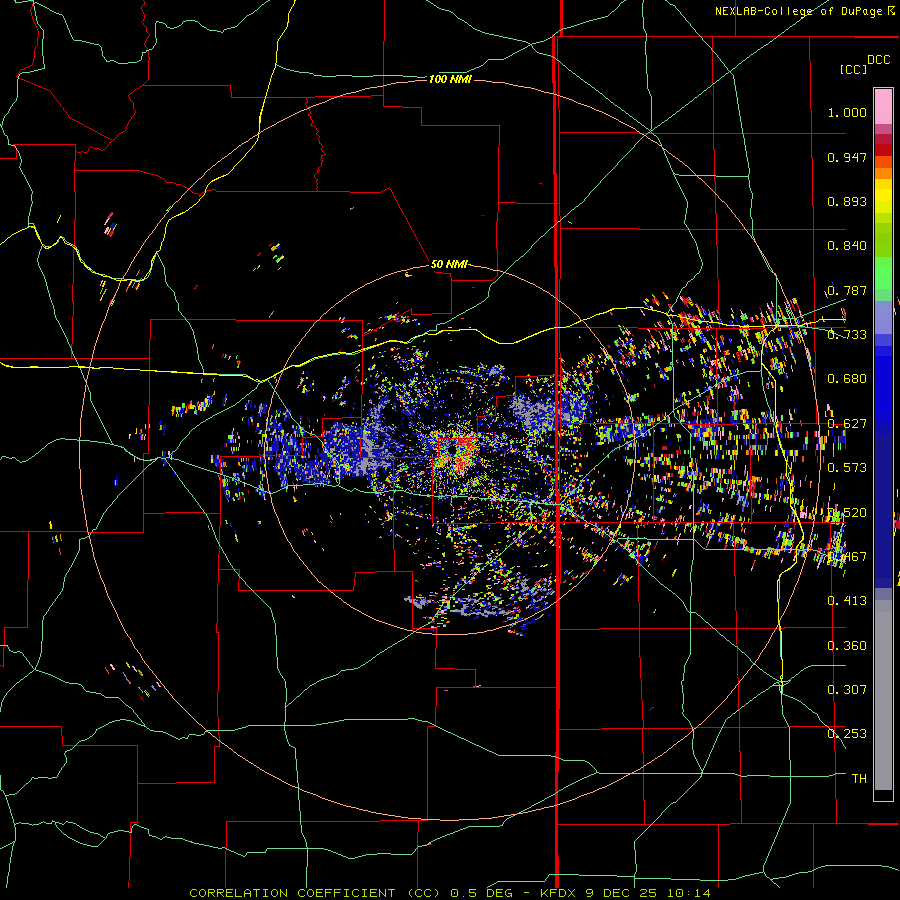This screenshot has height=900, width=900.
Task: Click the TH threshold label
Action: tap(859, 779)
